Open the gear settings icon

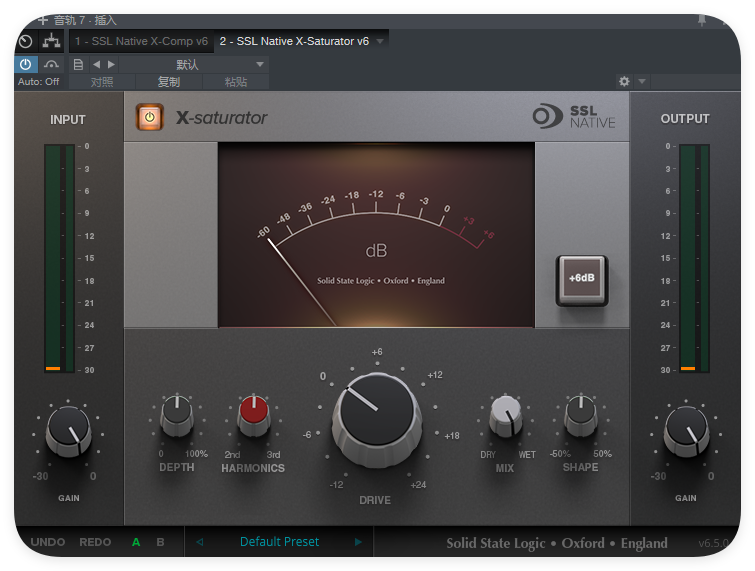624,81
